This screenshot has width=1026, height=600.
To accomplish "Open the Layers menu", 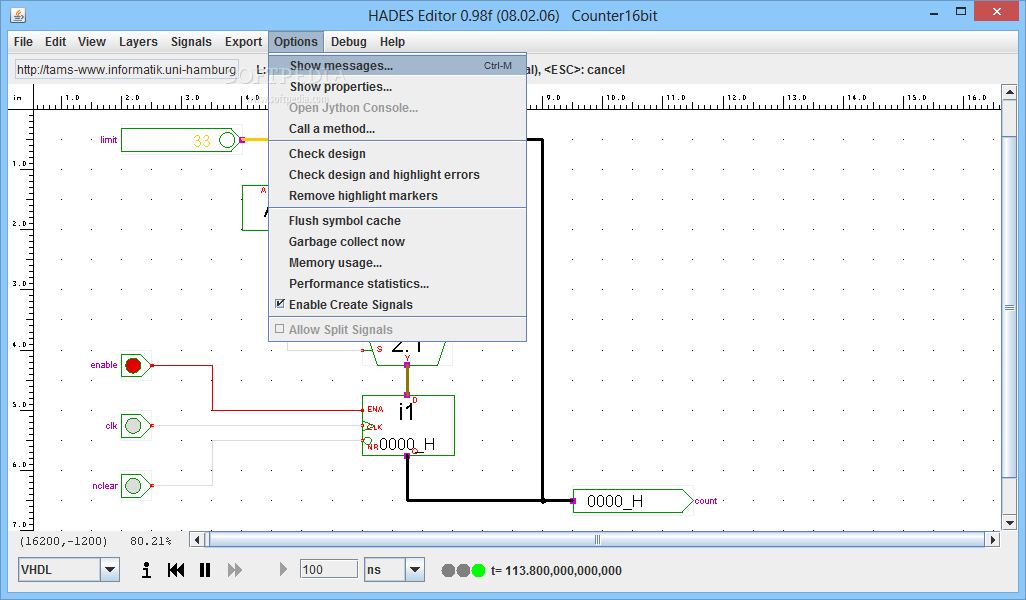I will coord(138,42).
